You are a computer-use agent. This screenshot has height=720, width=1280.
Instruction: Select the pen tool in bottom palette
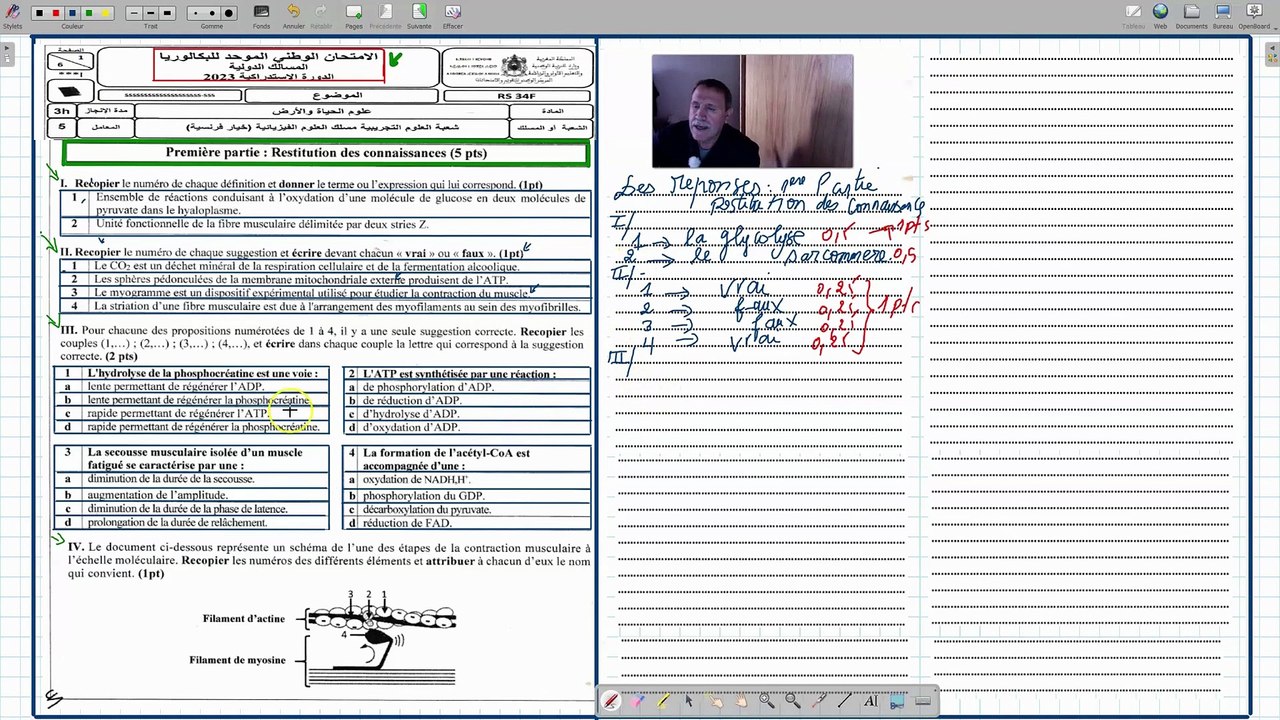click(x=611, y=701)
